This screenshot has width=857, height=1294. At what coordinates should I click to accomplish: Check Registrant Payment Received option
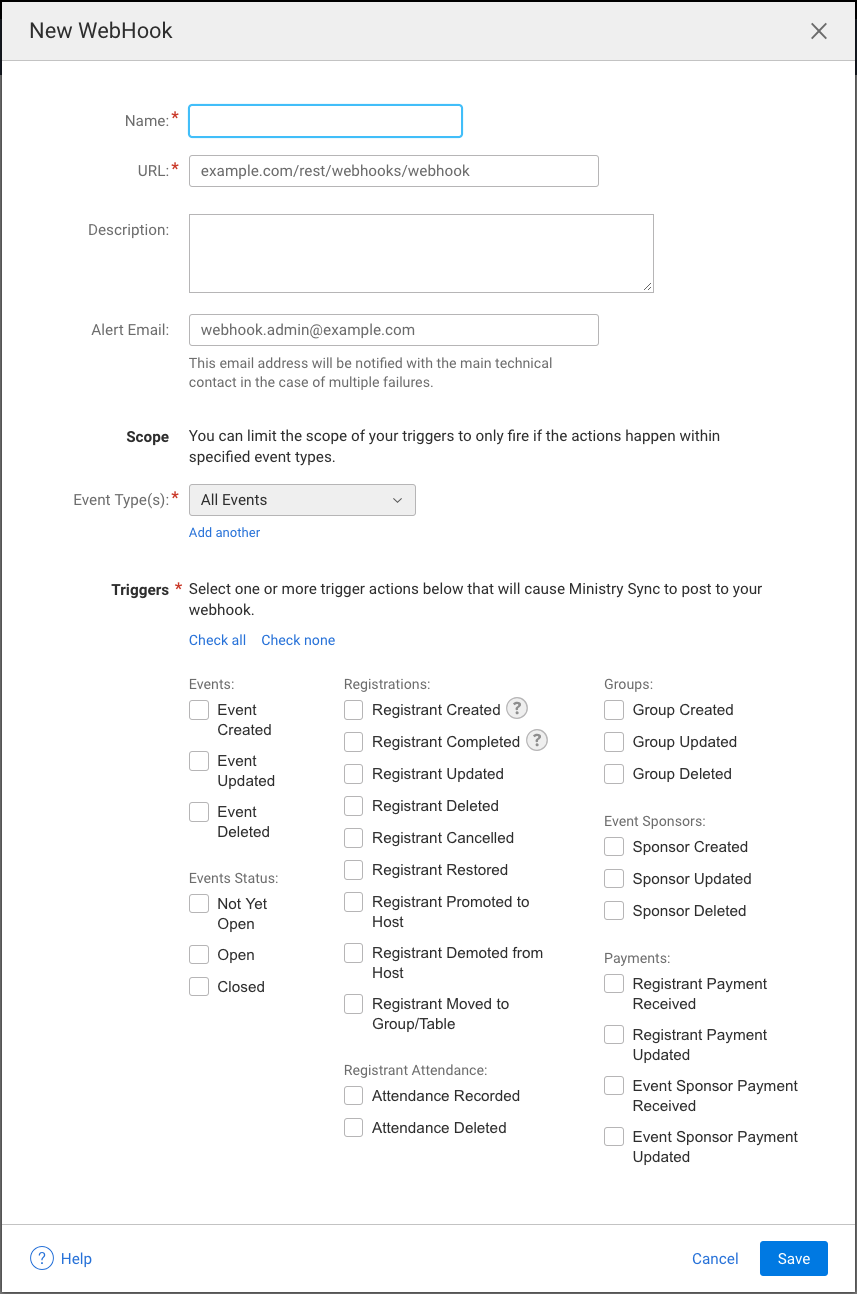click(614, 984)
